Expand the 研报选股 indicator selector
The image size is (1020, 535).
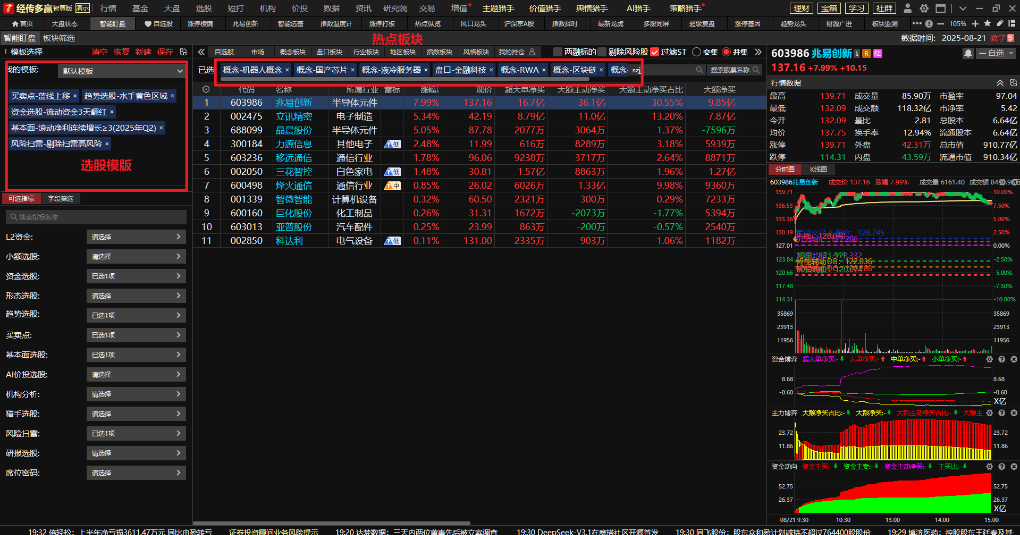pyautogui.click(x=136, y=453)
